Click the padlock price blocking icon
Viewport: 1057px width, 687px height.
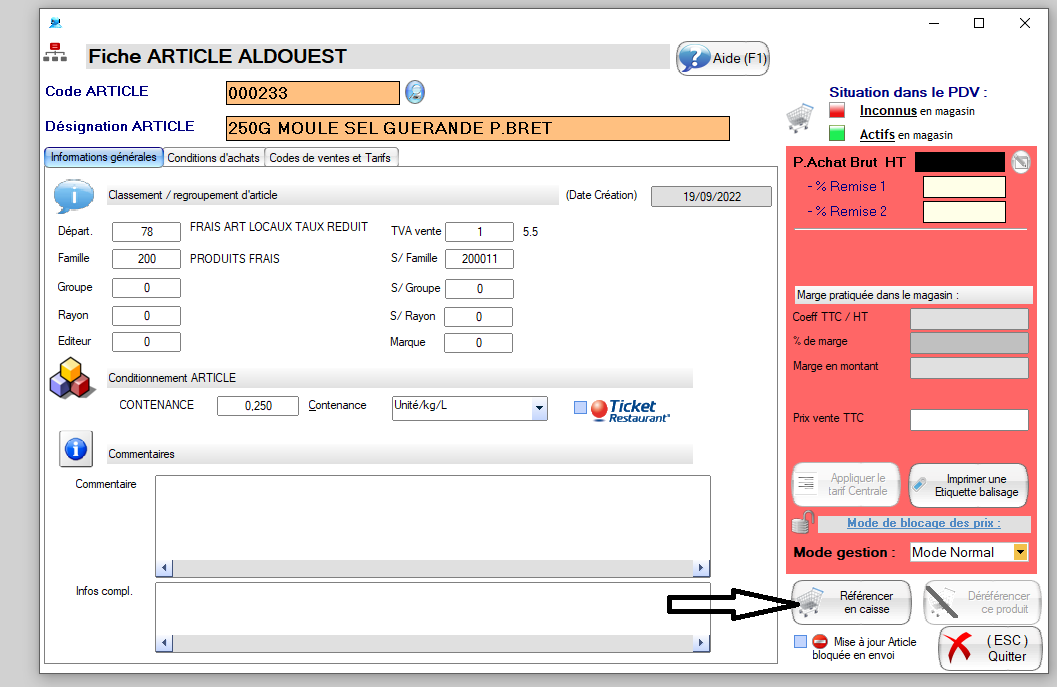point(802,522)
